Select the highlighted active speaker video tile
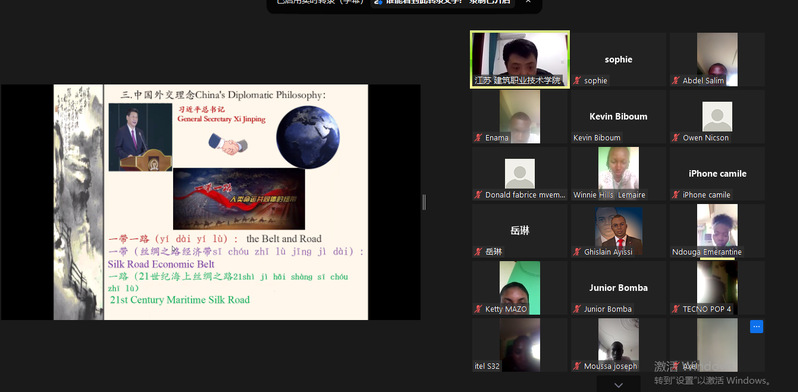This screenshot has height=392, width=798. point(520,60)
